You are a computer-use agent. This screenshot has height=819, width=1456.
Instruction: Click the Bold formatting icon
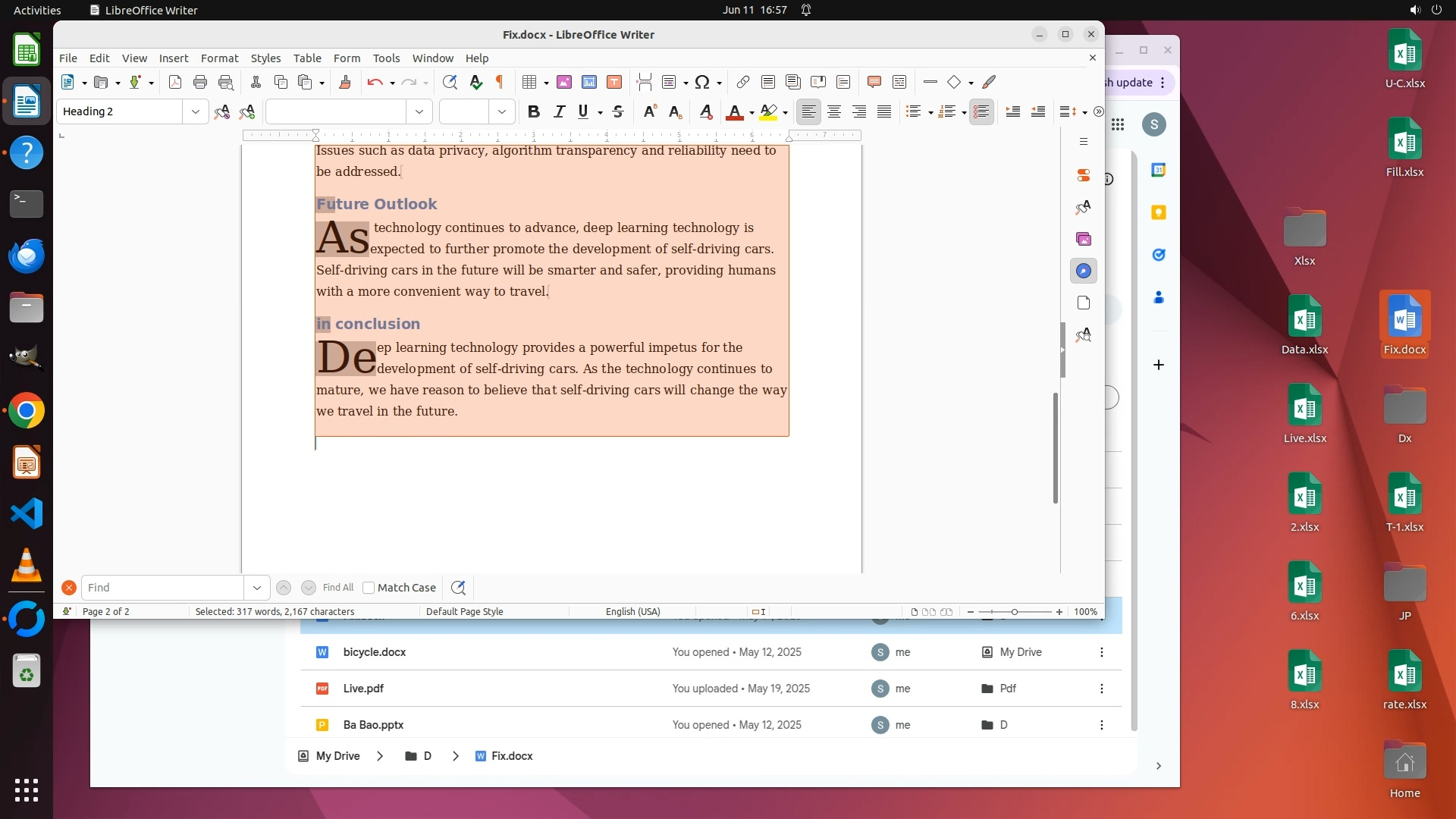(534, 111)
